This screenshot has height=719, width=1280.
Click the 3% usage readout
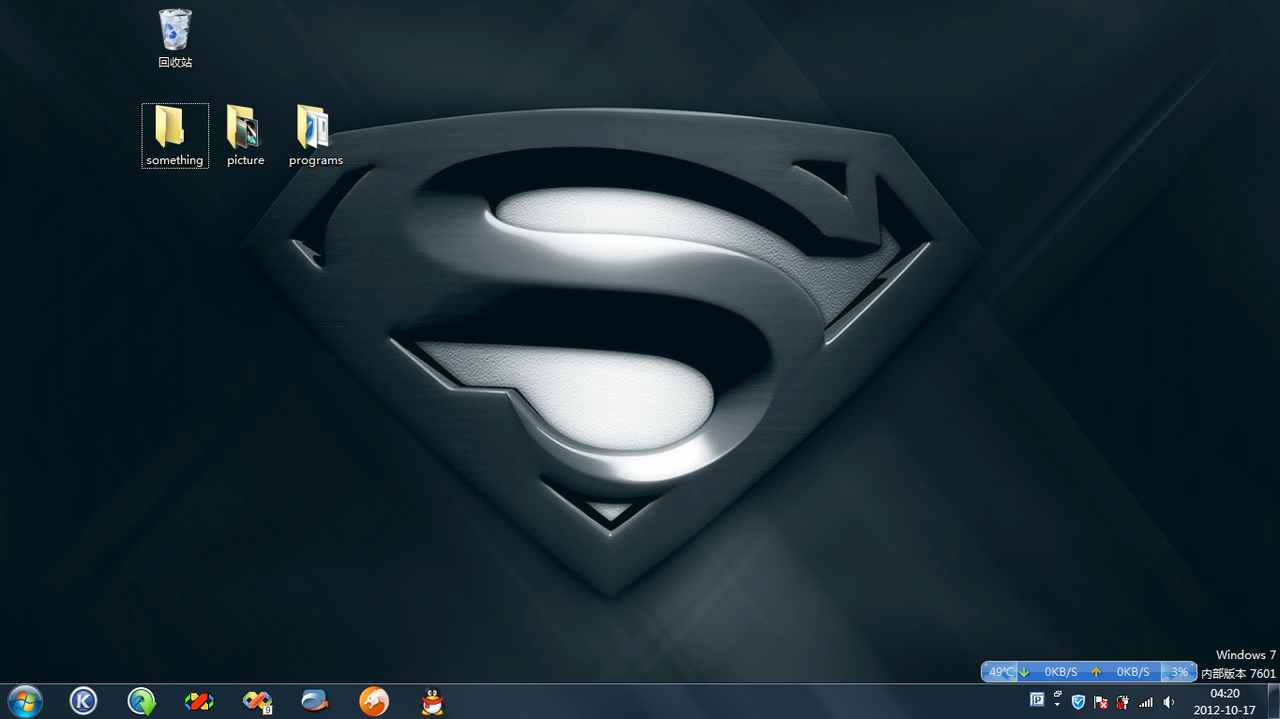coord(1179,672)
